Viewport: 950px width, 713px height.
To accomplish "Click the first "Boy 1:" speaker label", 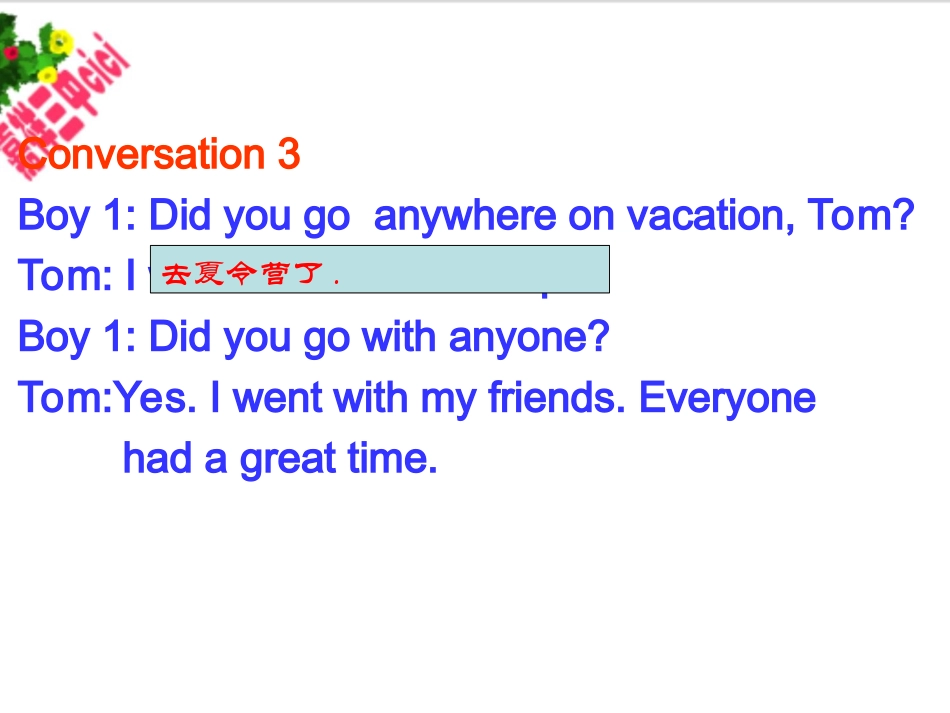I will click(76, 216).
